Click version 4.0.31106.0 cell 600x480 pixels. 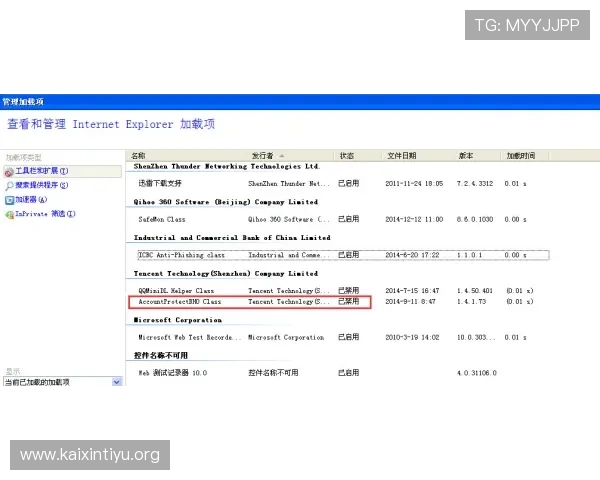point(477,373)
